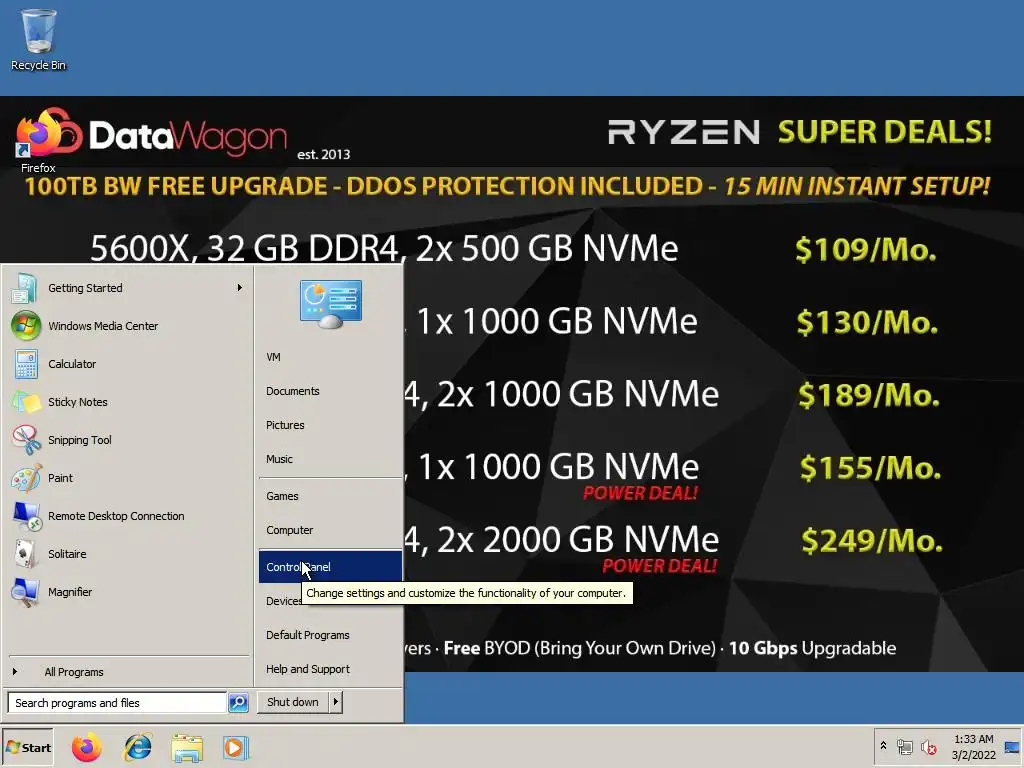
Task: Open Control Panel from the Start menu
Action: 330,567
